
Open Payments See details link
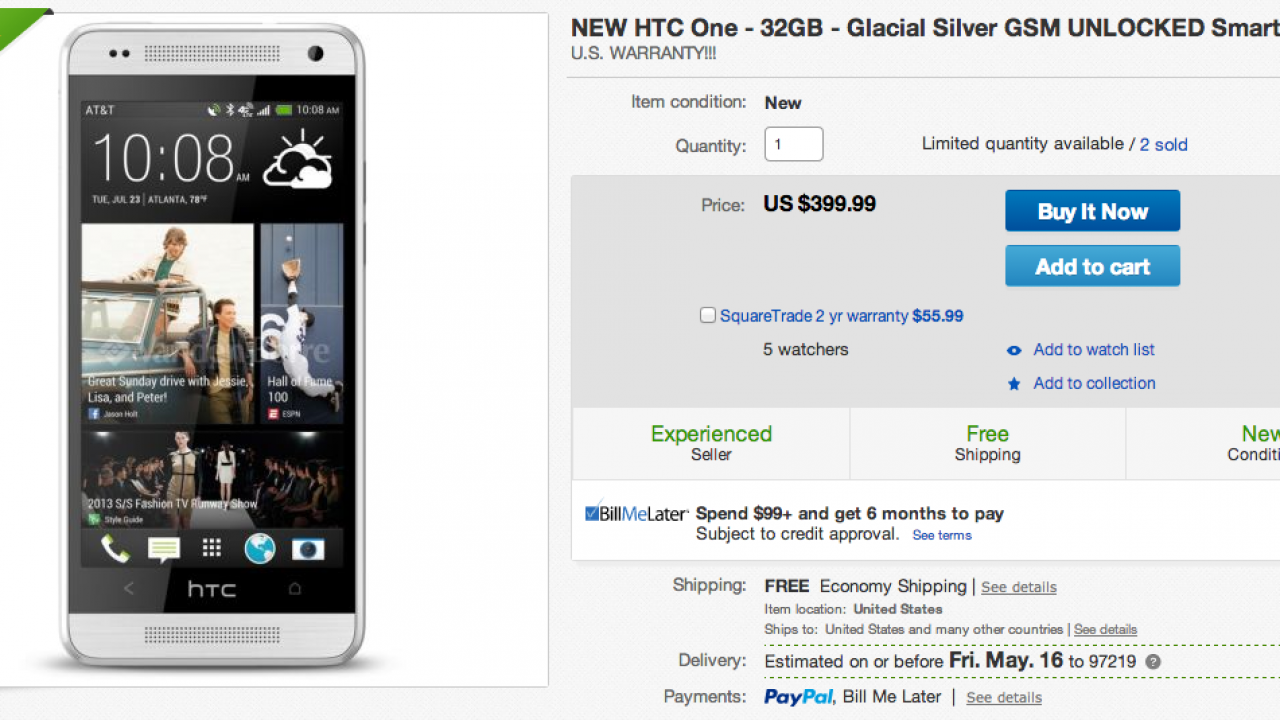click(x=1004, y=698)
